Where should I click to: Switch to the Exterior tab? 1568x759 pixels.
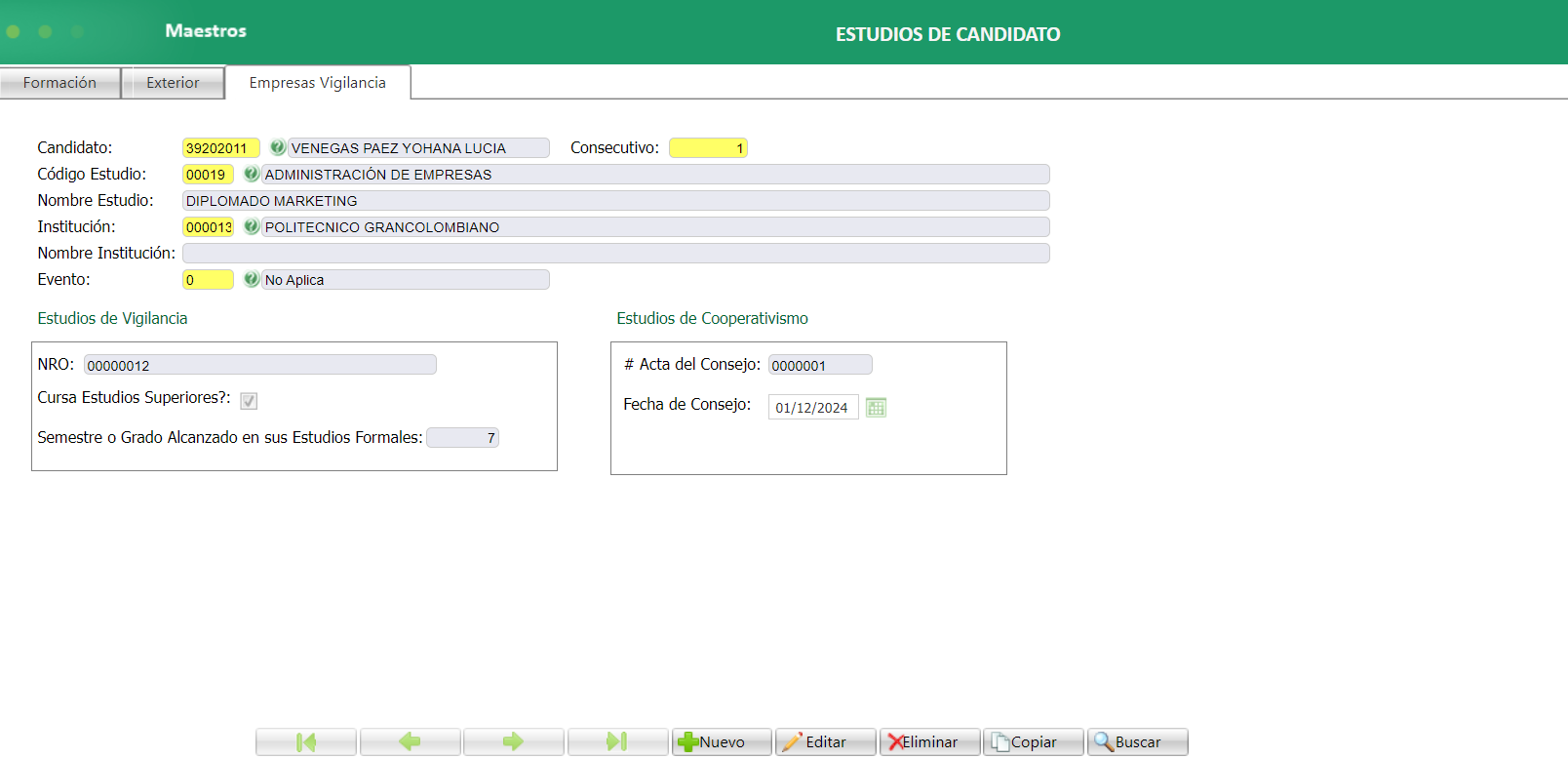173,83
